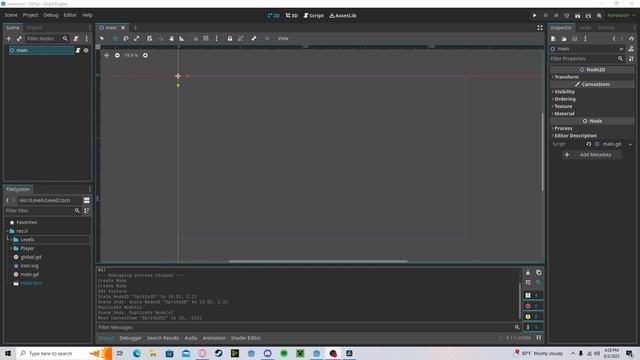Click the list-select nodes tool

[x=149, y=38]
